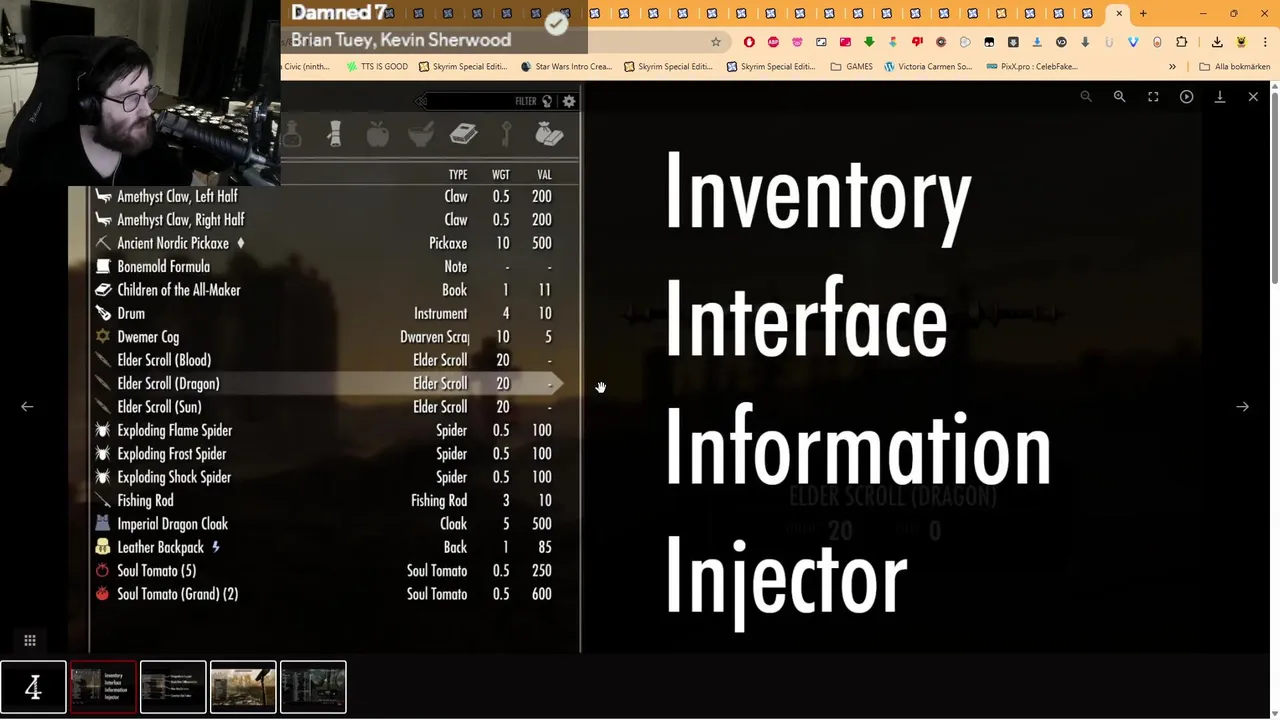This screenshot has width=1280, height=720.
Task: Sort inventory by the WGT column header
Action: (x=501, y=175)
